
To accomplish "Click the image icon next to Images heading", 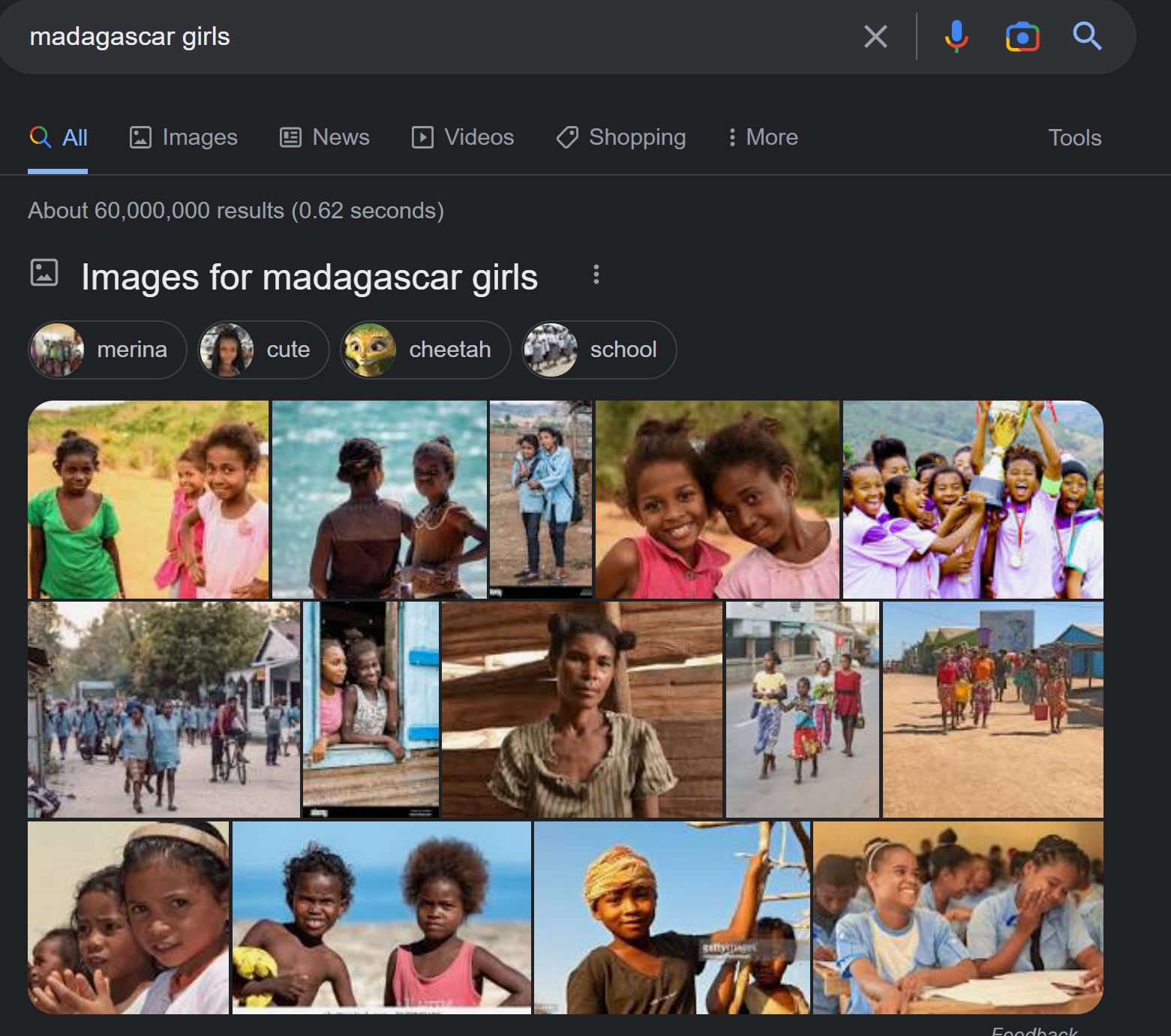I will point(44,272).
